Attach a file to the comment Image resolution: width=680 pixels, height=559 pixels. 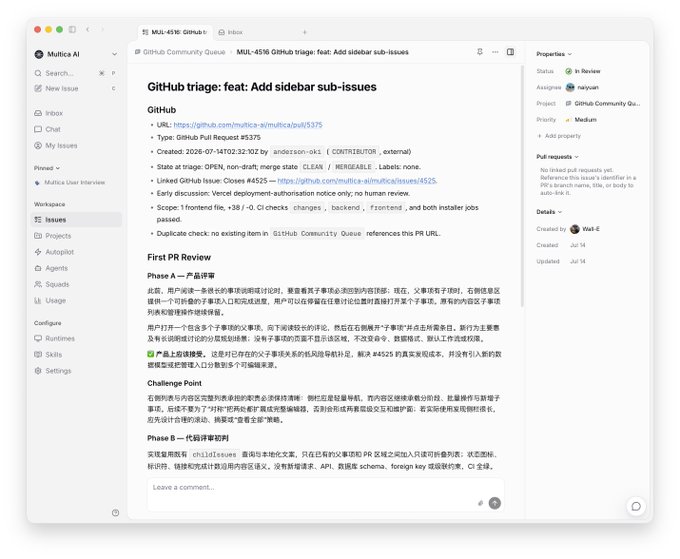[481, 503]
